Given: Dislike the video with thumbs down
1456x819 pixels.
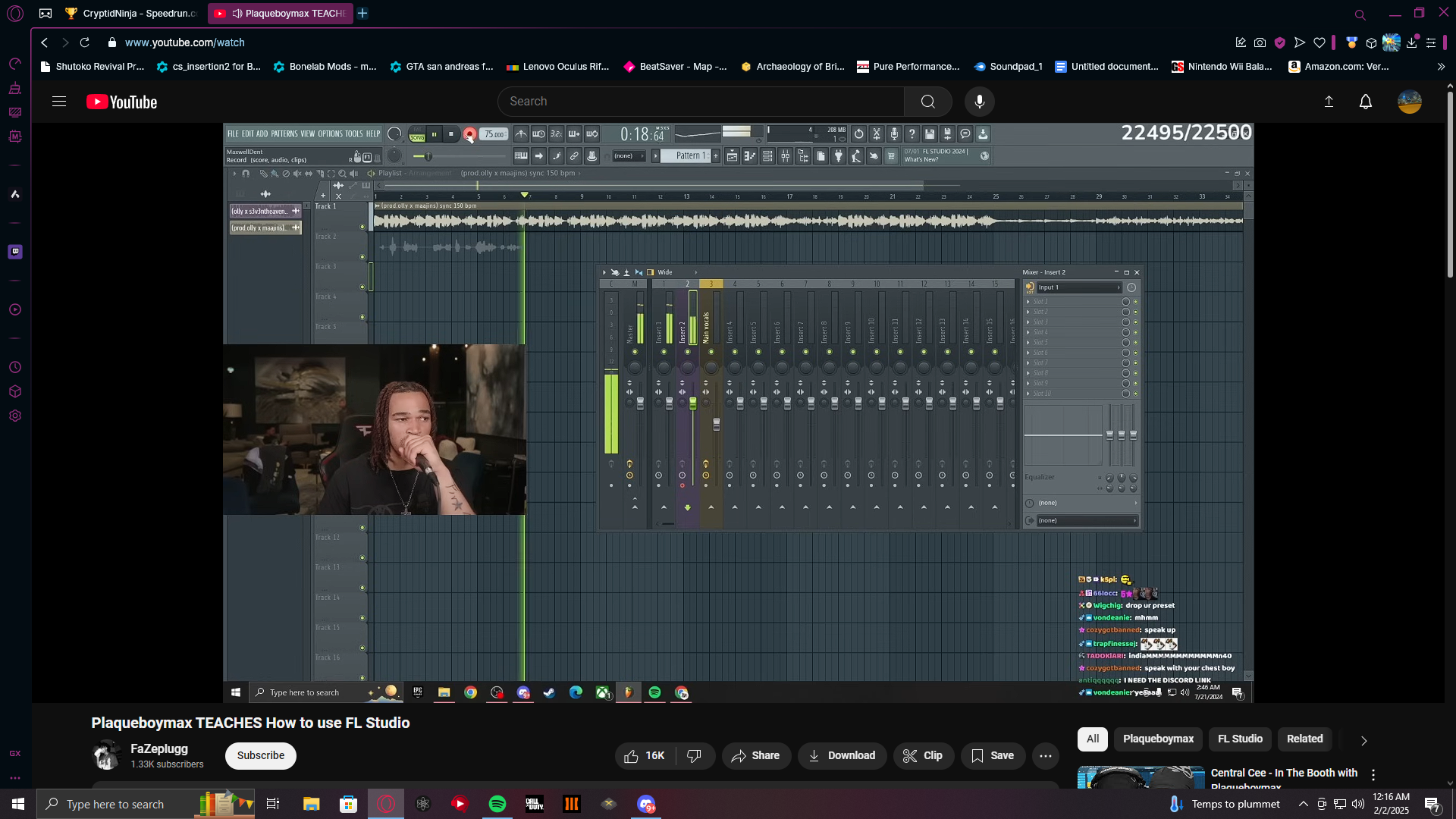Looking at the screenshot, I should [x=694, y=756].
